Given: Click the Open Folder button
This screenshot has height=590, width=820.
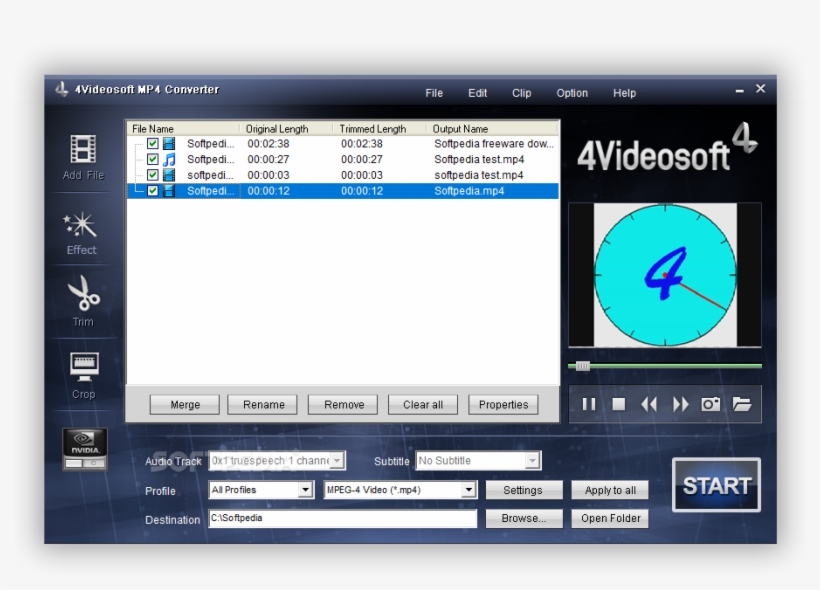Looking at the screenshot, I should tap(610, 518).
